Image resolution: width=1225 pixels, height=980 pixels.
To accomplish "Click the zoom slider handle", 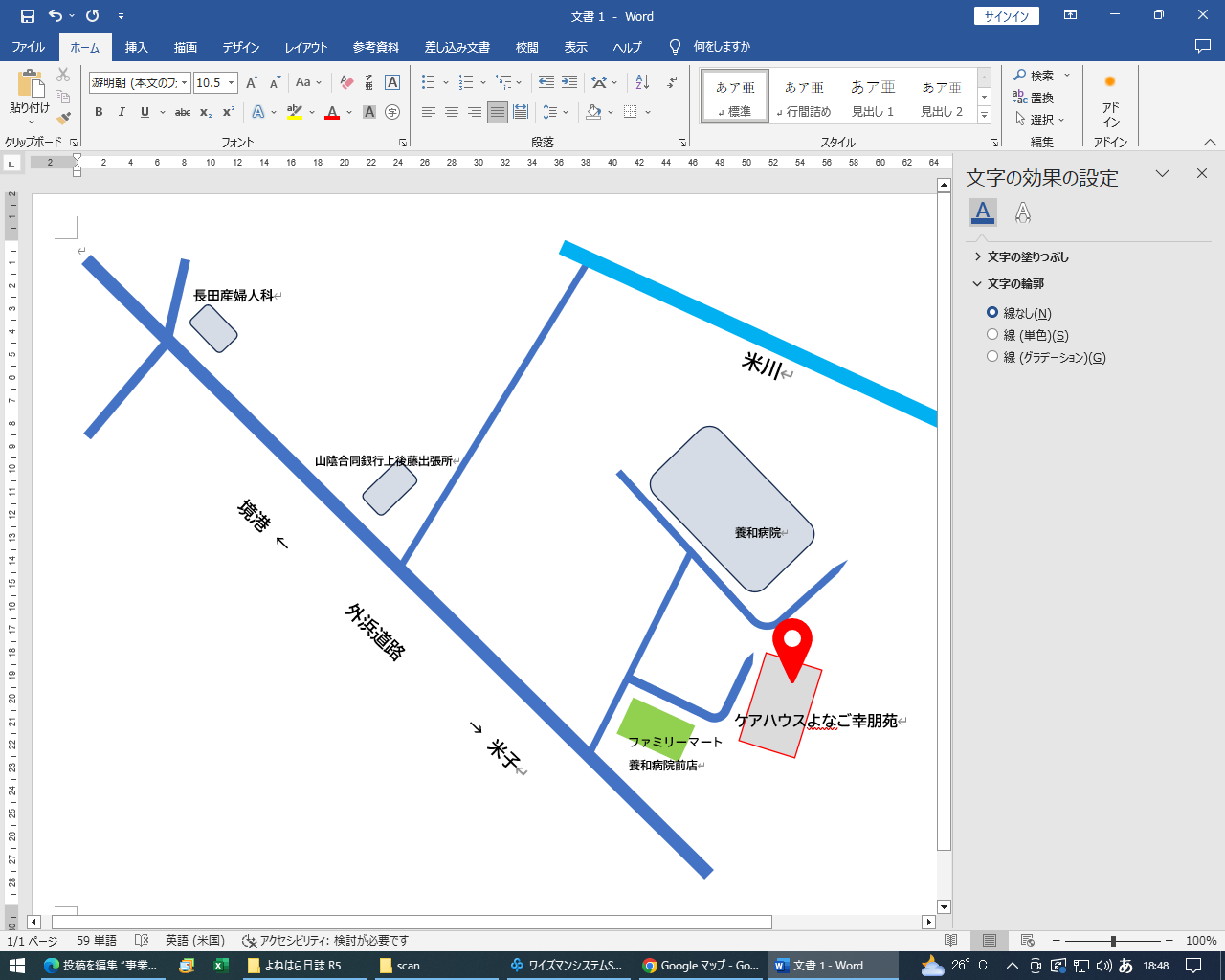I will pos(1113,941).
